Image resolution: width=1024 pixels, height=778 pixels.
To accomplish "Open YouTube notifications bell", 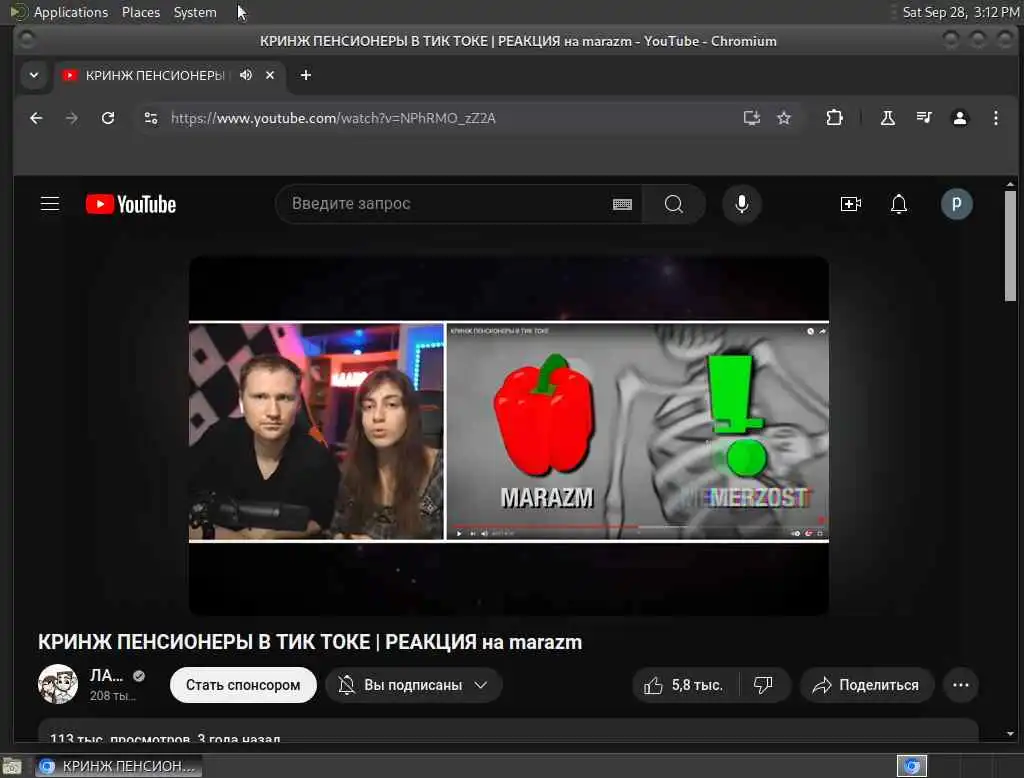I will pyautogui.click(x=899, y=204).
